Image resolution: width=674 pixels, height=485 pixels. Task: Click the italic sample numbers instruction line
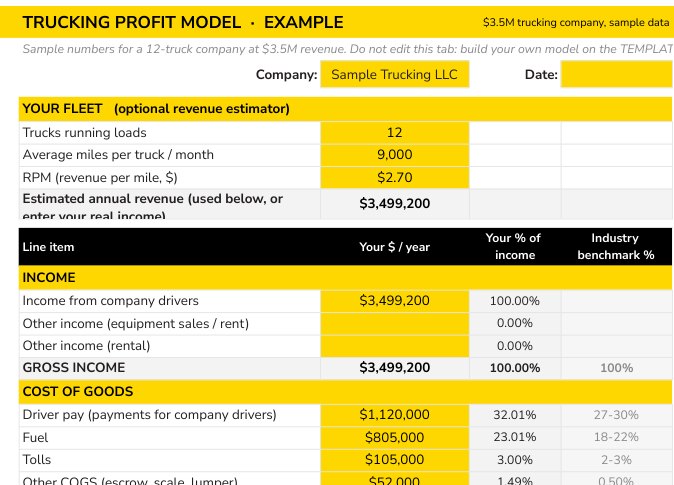coord(347,49)
